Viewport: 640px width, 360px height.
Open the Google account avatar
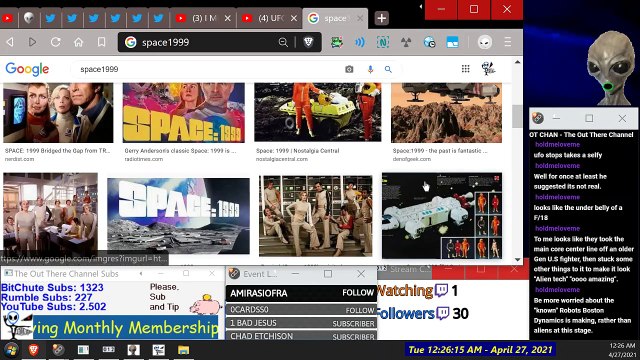(x=488, y=69)
